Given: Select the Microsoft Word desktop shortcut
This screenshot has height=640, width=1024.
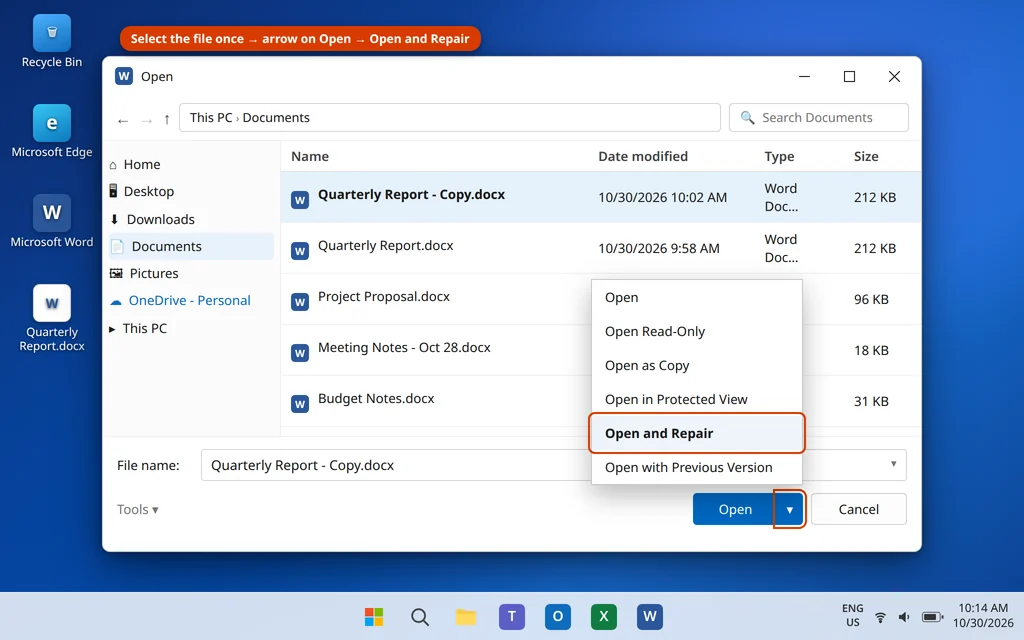Looking at the screenshot, I should click(x=52, y=221).
